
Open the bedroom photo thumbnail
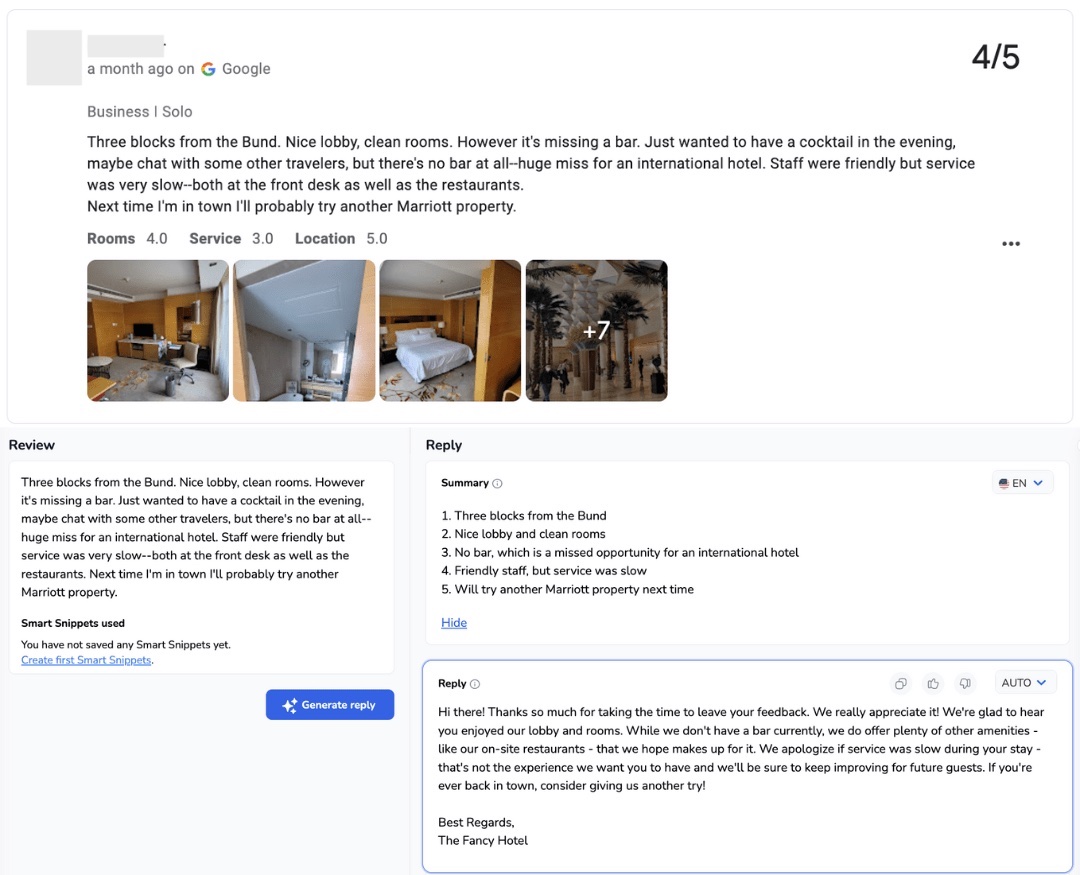(449, 330)
